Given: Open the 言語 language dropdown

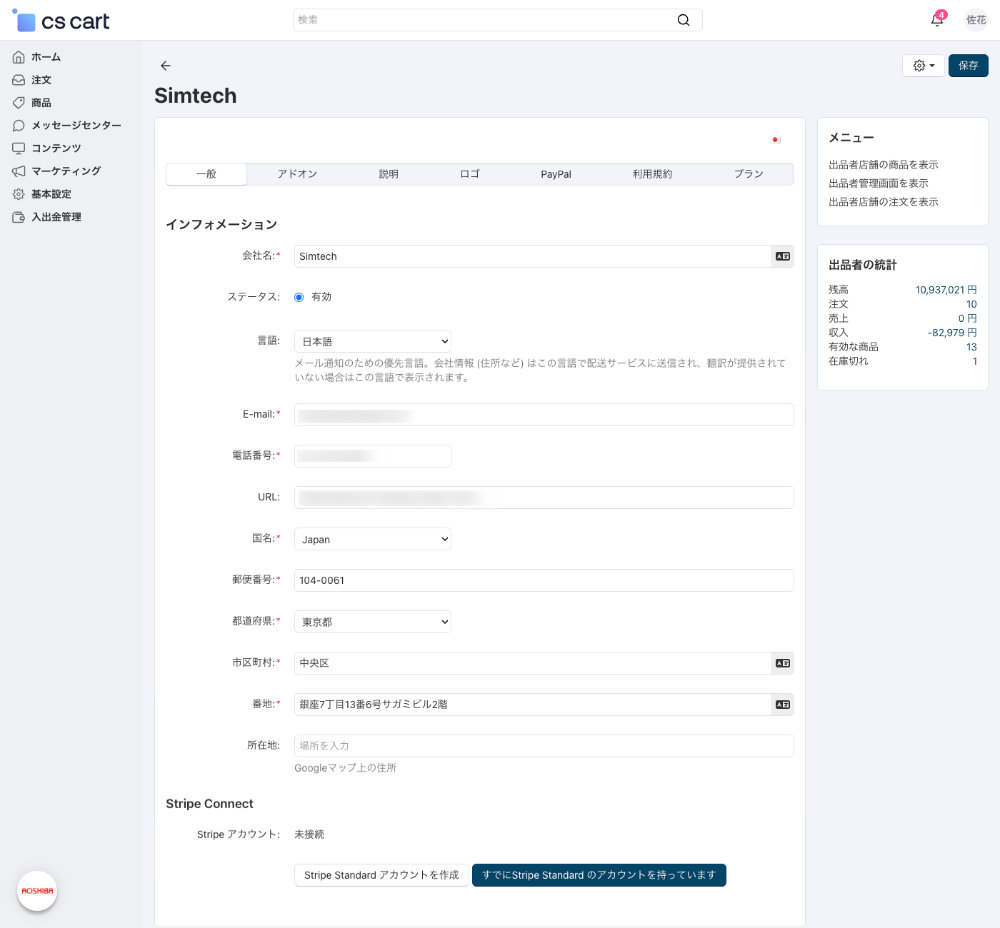Looking at the screenshot, I should point(372,342).
